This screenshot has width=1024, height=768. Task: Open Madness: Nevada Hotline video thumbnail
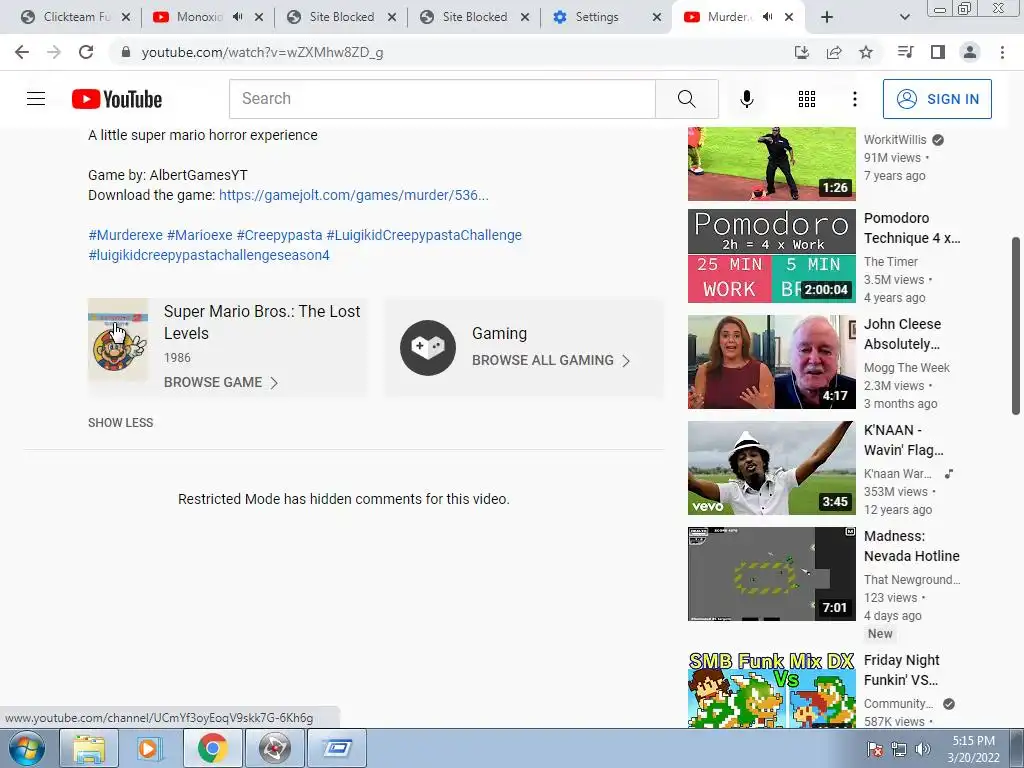[771, 574]
